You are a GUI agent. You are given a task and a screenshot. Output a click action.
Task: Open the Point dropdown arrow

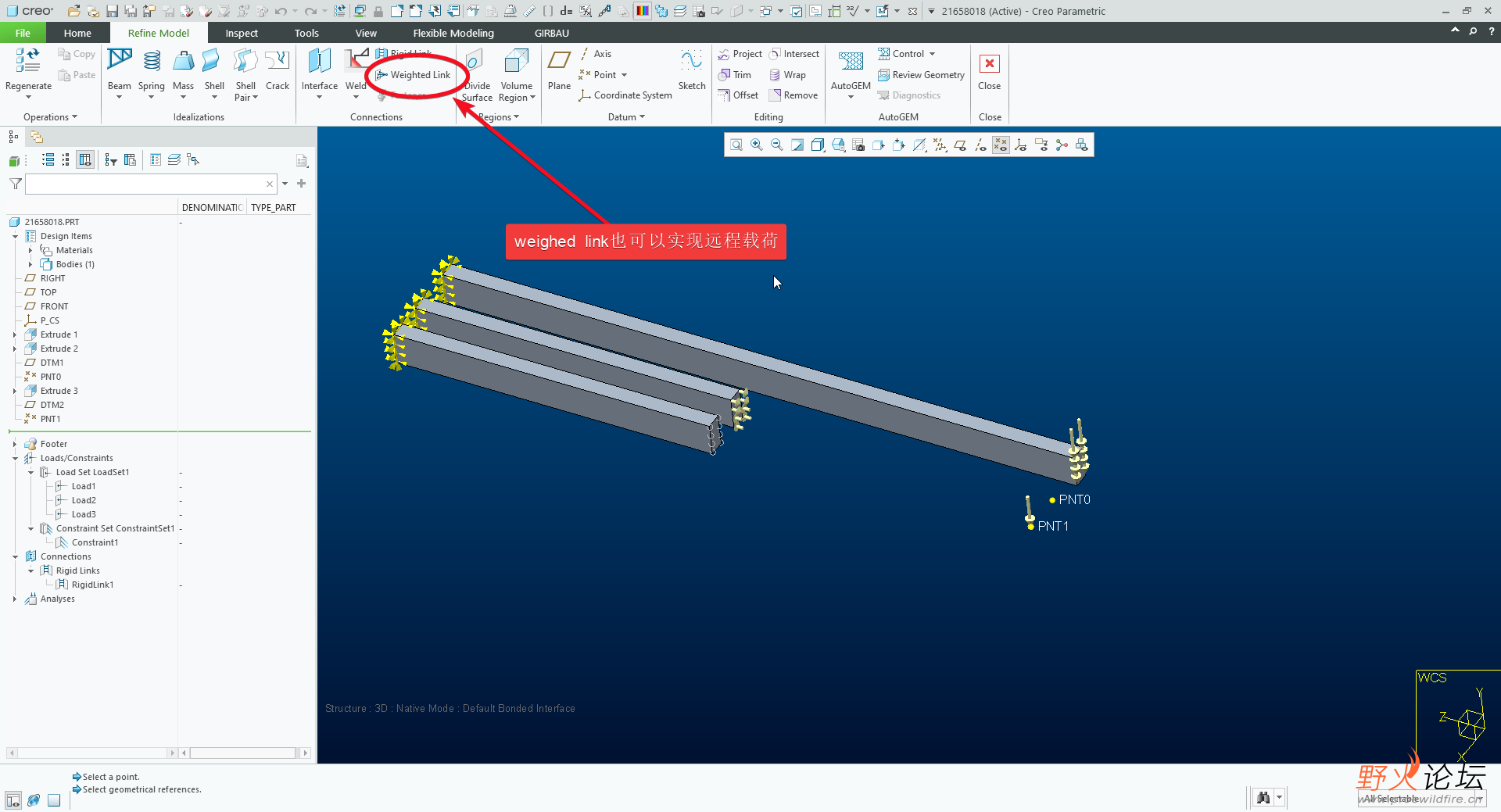[624, 75]
